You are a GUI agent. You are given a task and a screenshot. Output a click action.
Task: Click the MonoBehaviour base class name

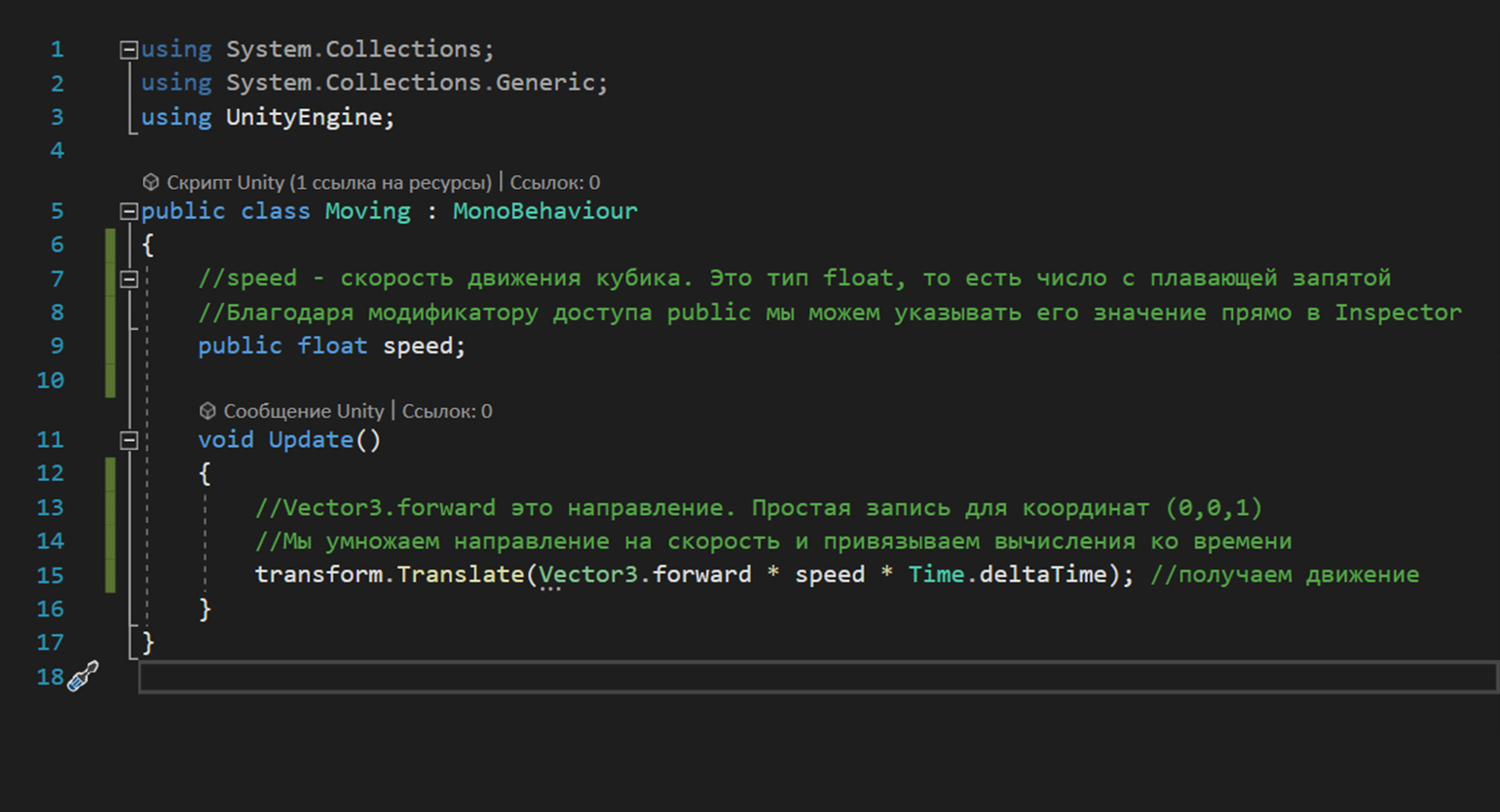(x=544, y=211)
